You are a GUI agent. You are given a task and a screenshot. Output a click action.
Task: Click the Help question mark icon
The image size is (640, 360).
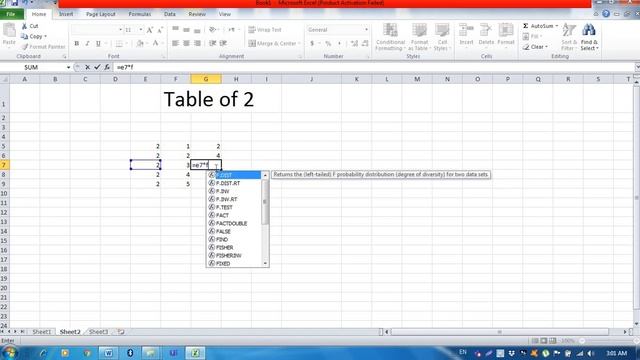(x=606, y=14)
